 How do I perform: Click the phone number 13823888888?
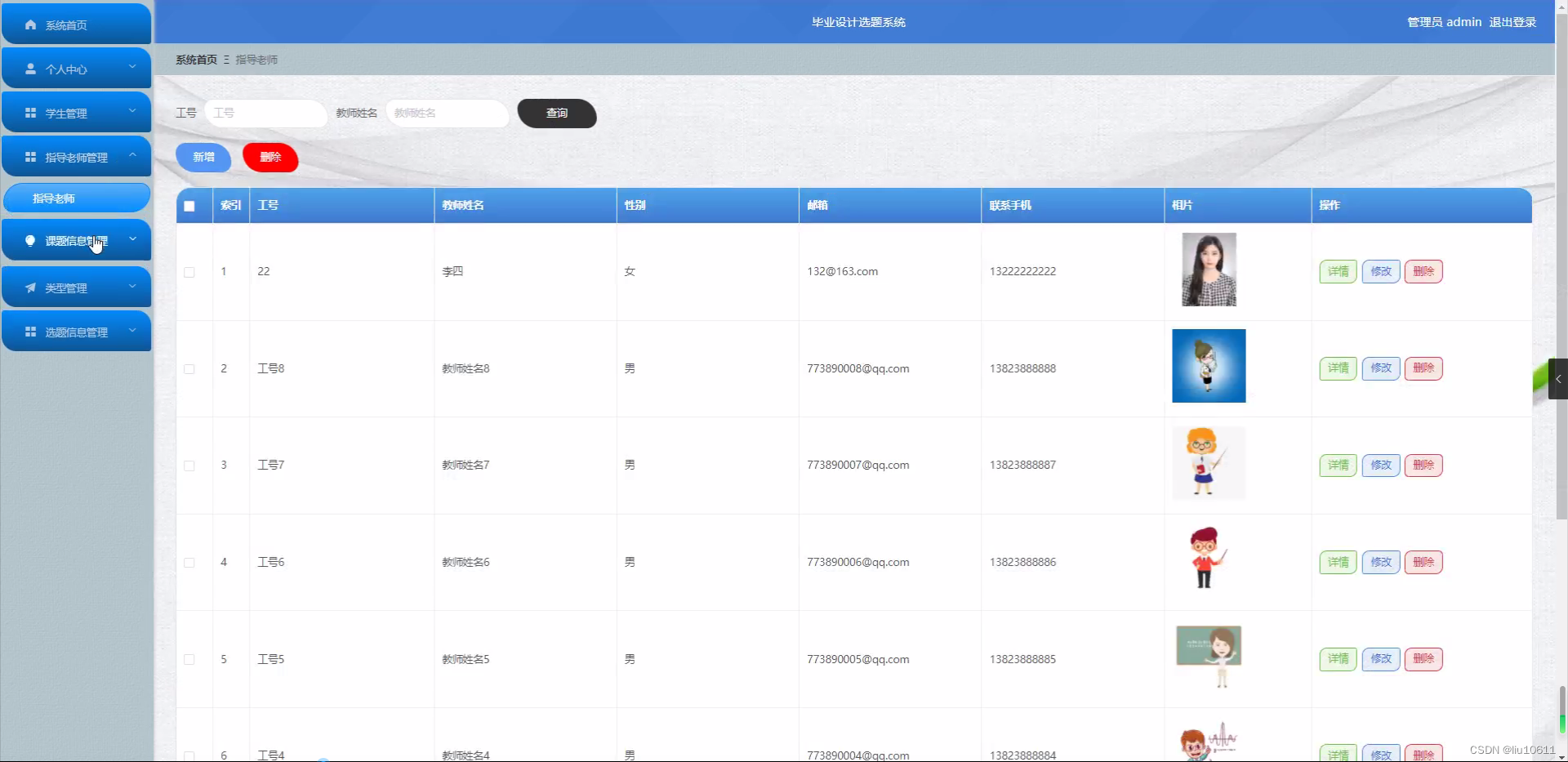tap(1022, 369)
